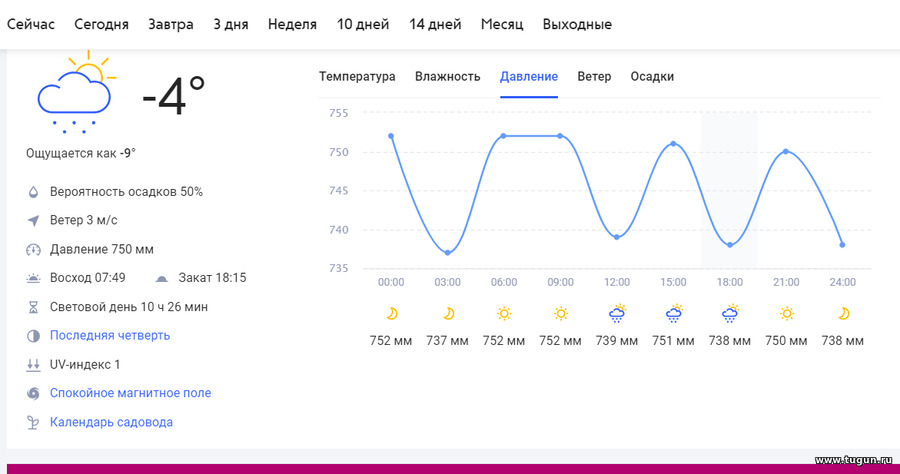Click the hourglass daylight icon

click(x=33, y=307)
